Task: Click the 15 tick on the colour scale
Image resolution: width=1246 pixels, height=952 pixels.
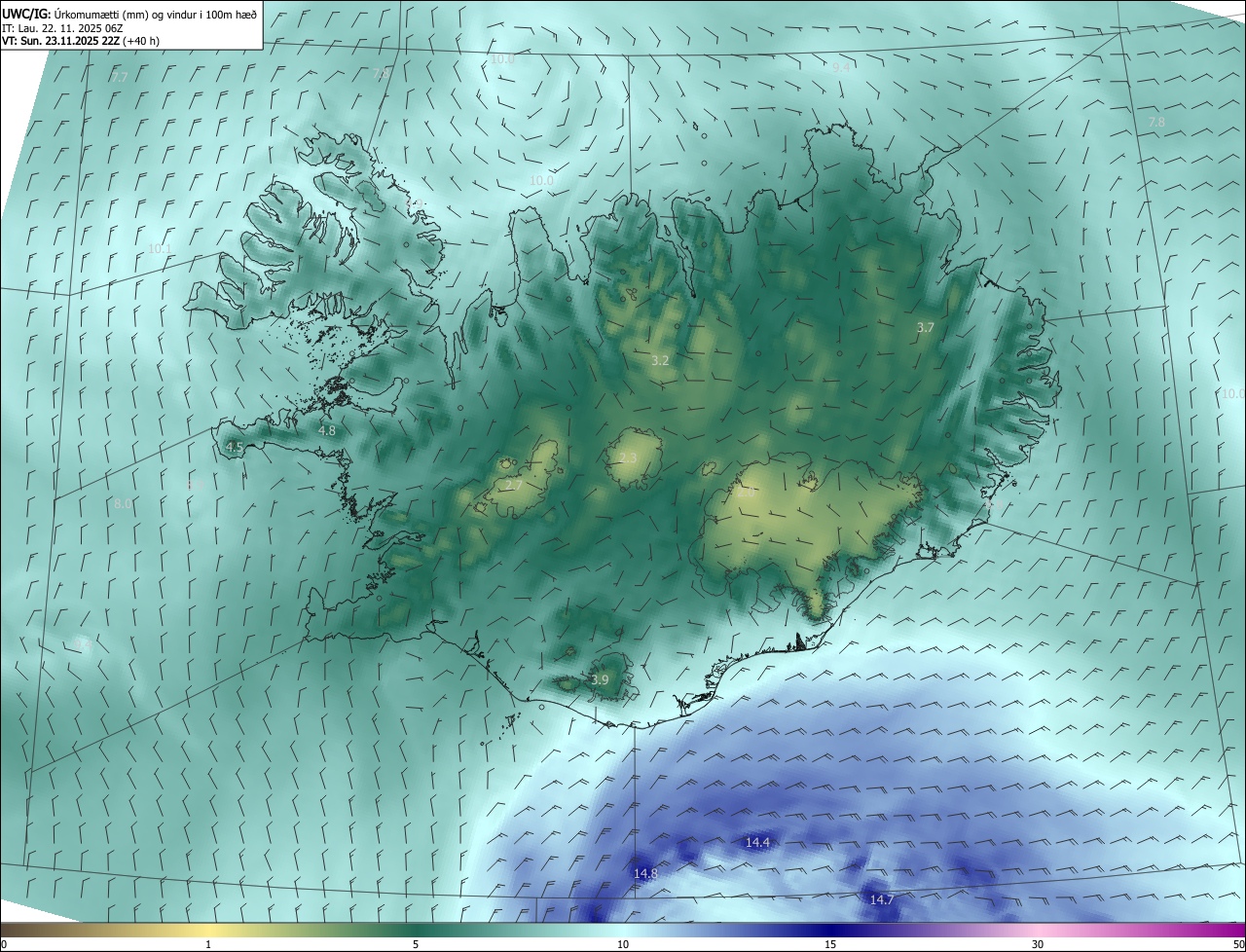Action: pos(830,944)
